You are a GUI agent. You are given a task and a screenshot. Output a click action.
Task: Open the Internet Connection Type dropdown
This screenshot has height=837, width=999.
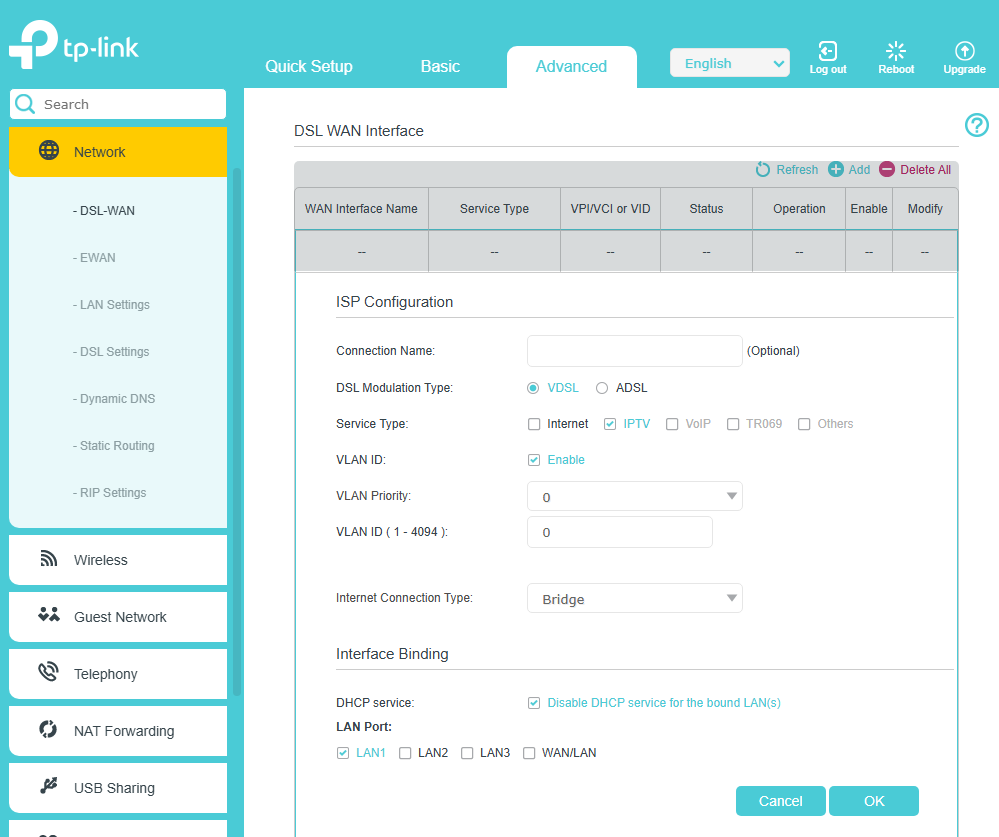[x=634, y=599]
